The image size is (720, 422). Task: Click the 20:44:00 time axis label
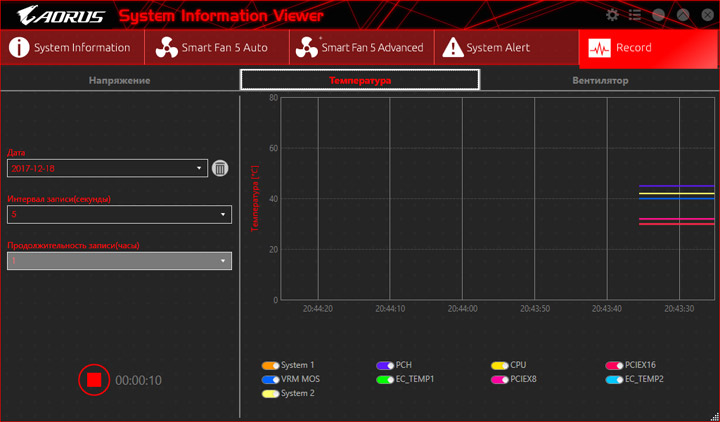click(x=462, y=309)
